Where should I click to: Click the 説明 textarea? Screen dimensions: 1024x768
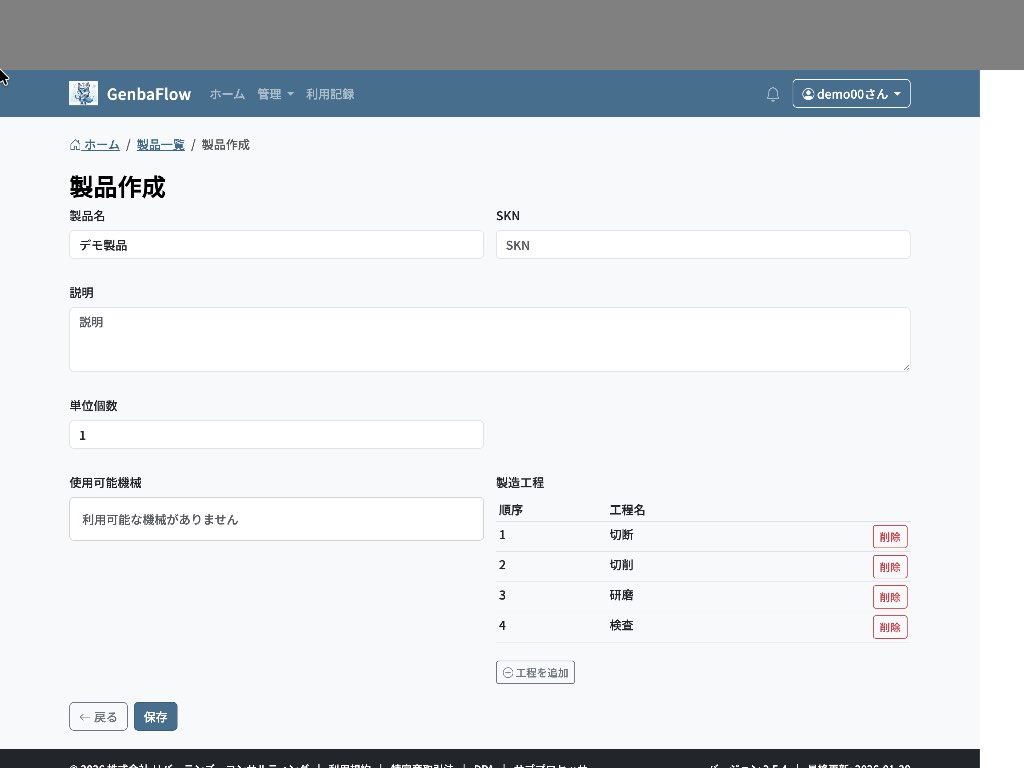tap(489, 339)
